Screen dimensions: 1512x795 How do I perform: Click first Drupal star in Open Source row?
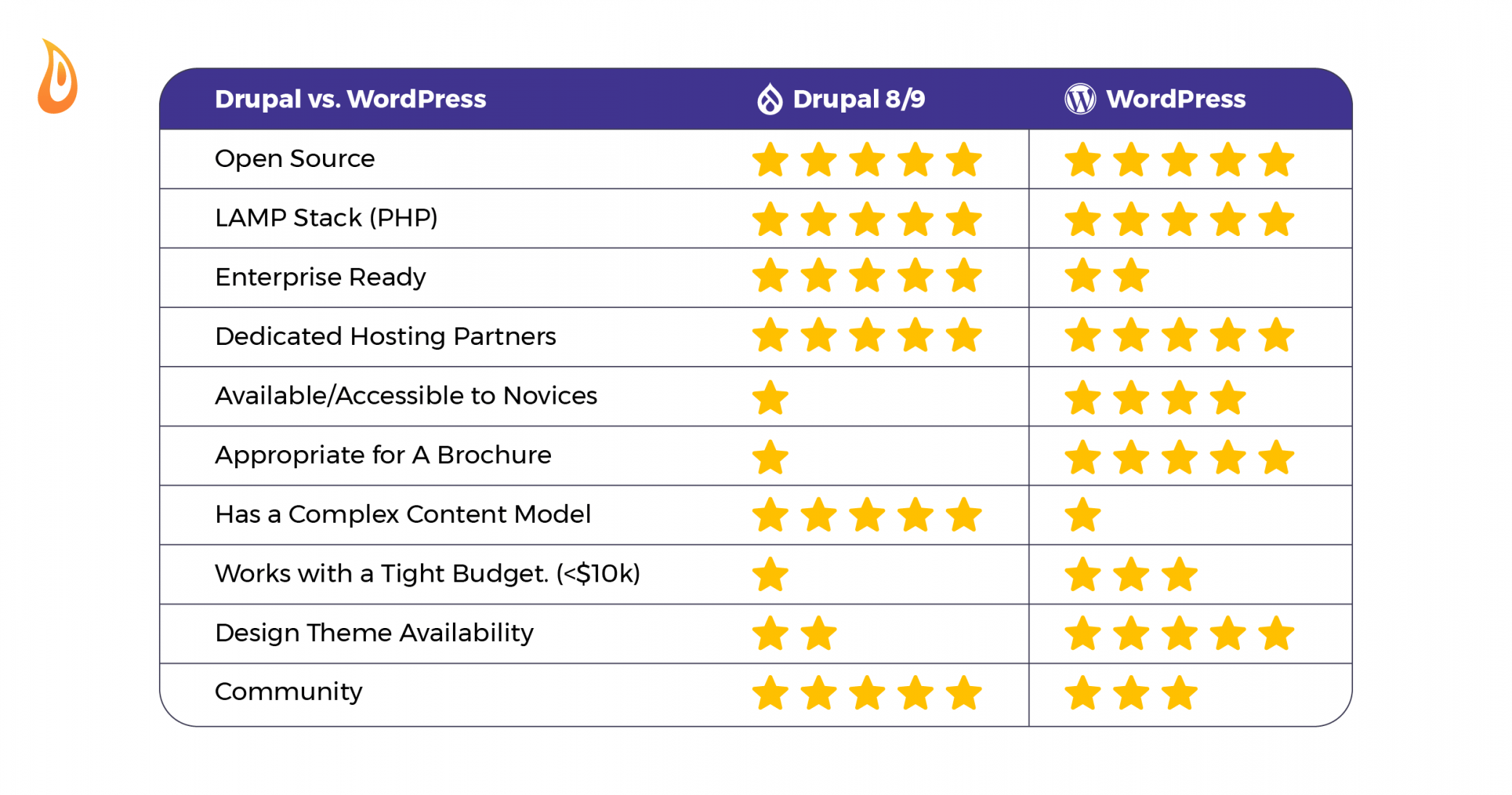[770, 160]
